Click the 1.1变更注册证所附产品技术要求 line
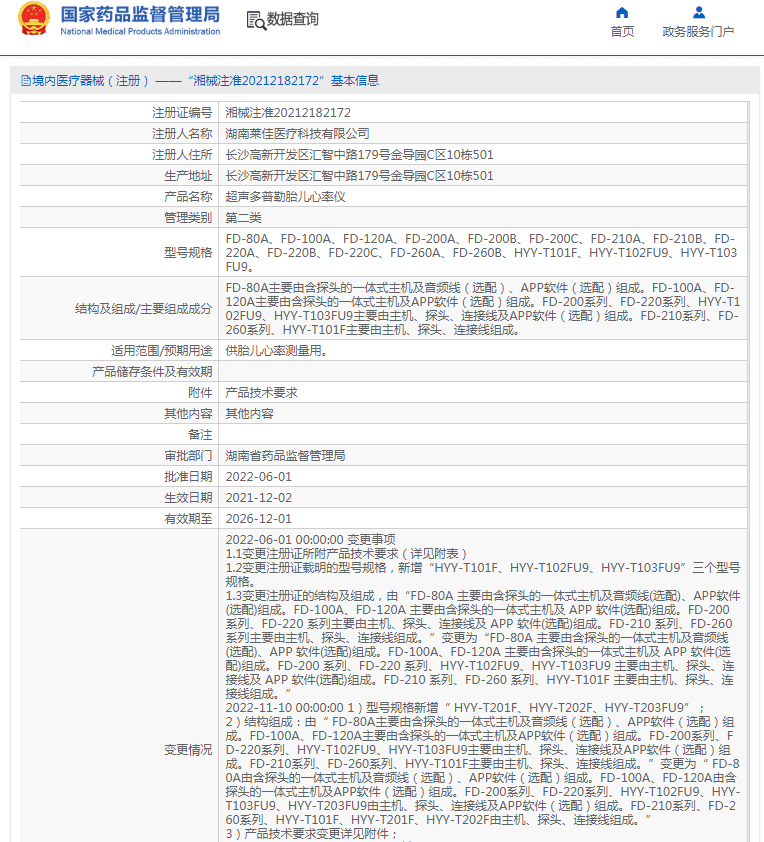The image size is (764, 842). coord(346,554)
